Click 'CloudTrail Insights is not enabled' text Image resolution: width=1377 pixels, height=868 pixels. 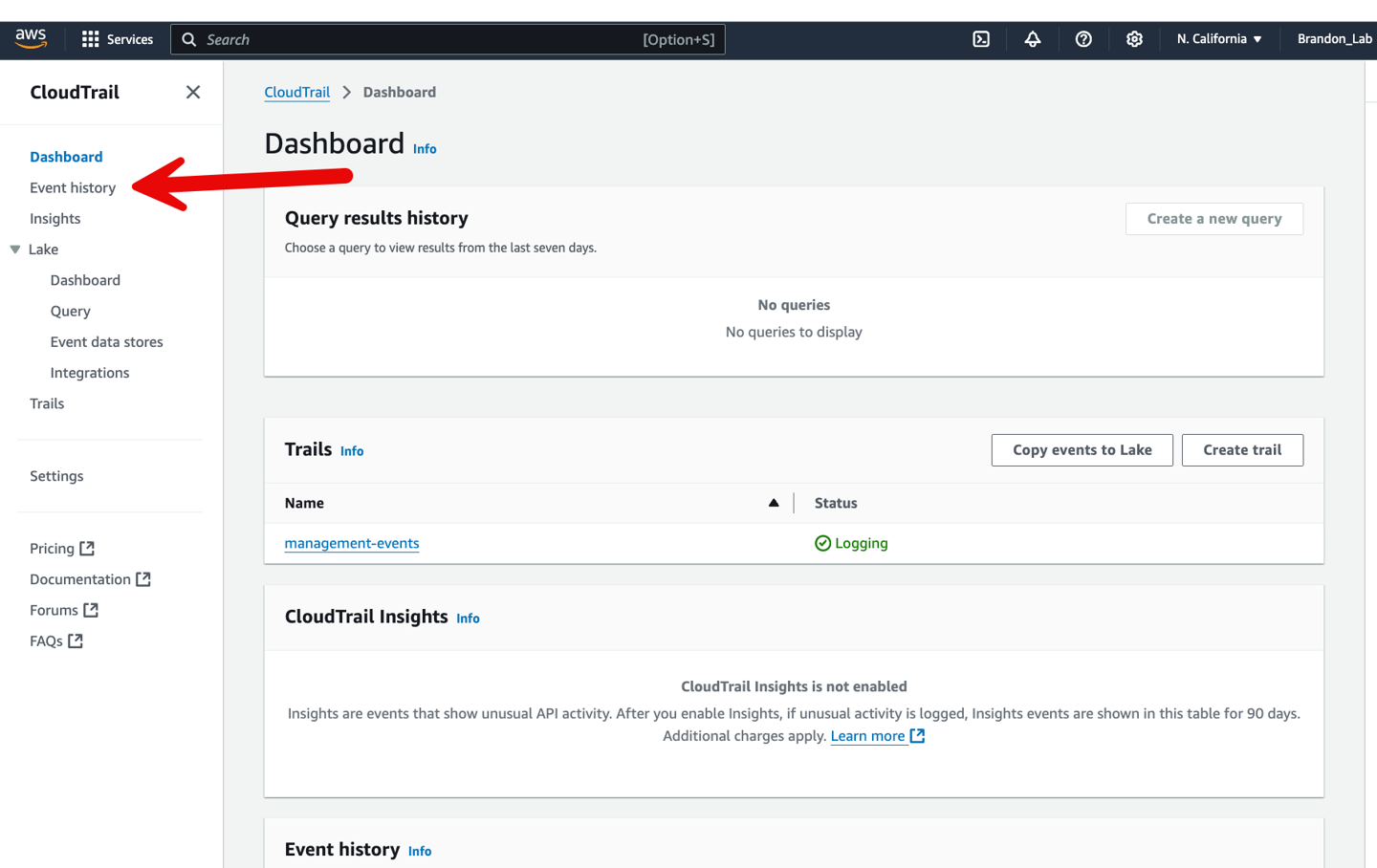tap(794, 686)
